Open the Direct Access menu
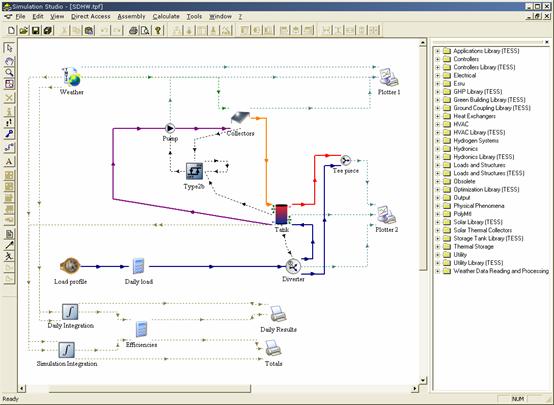The width and height of the screenshot is (554, 405). pyautogui.click(x=90, y=17)
